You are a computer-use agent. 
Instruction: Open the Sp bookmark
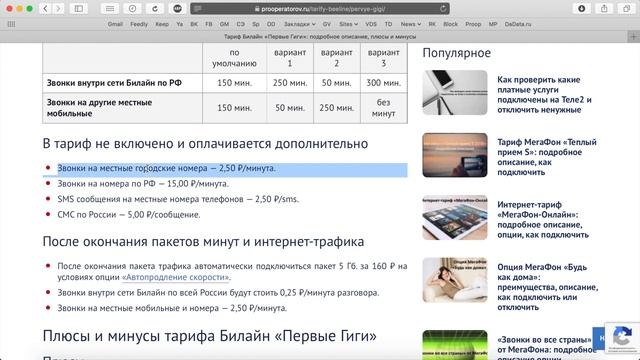[256, 24]
